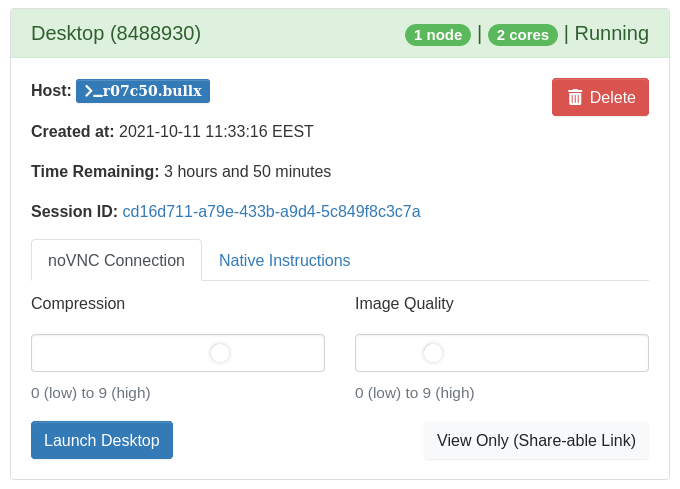
Task: Click the Compression slider handle
Action: 220,353
